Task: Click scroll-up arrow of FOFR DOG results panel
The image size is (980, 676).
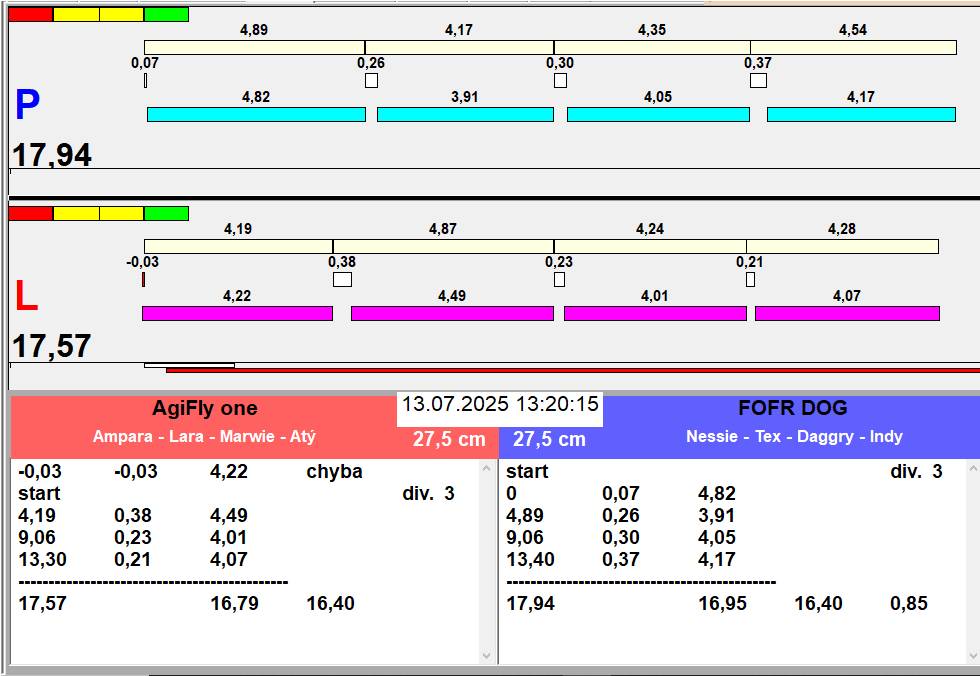Action: [973, 468]
